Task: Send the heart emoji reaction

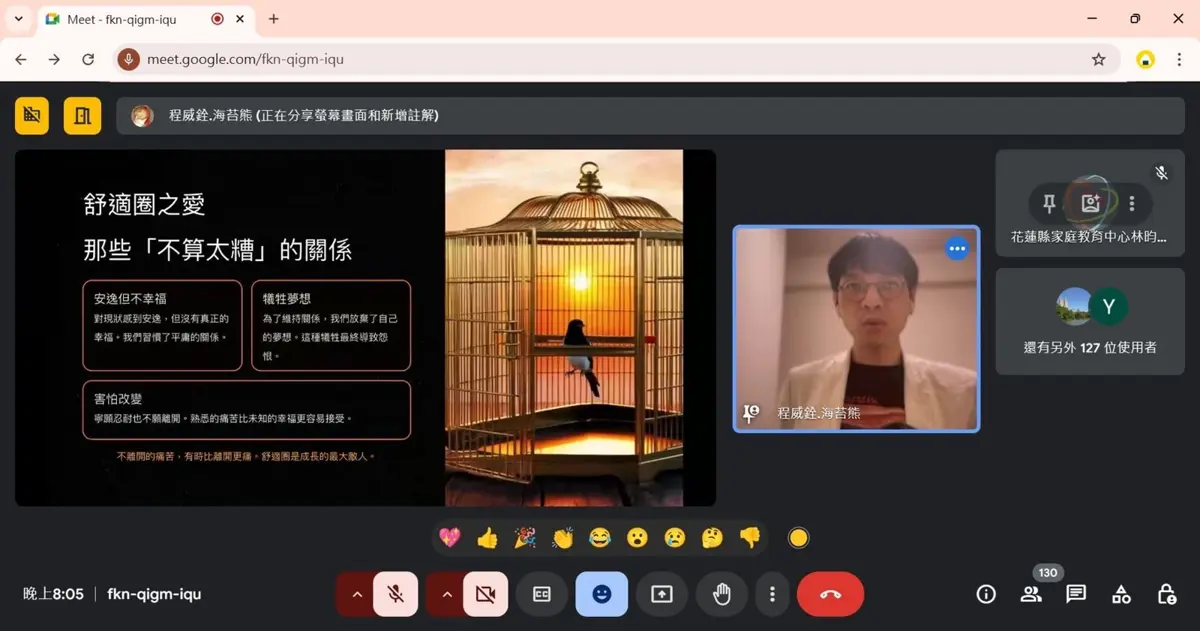Action: [x=450, y=538]
